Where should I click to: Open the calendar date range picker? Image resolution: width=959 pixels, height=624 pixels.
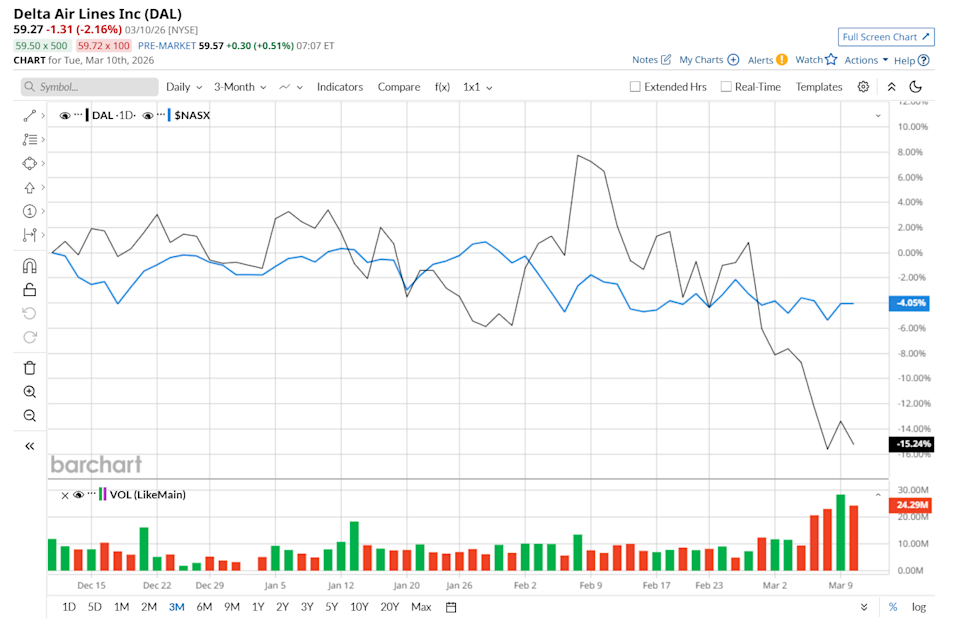pyautogui.click(x=451, y=607)
